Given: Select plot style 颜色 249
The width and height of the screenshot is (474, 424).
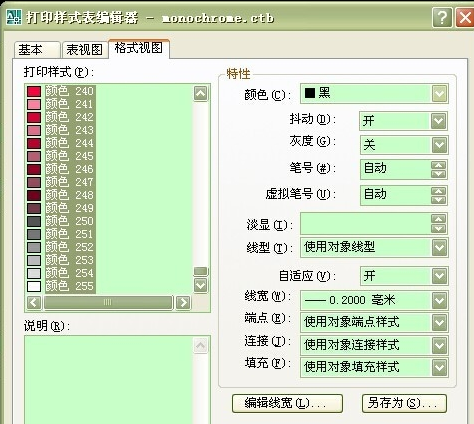Looking at the screenshot, I should click(69, 208).
